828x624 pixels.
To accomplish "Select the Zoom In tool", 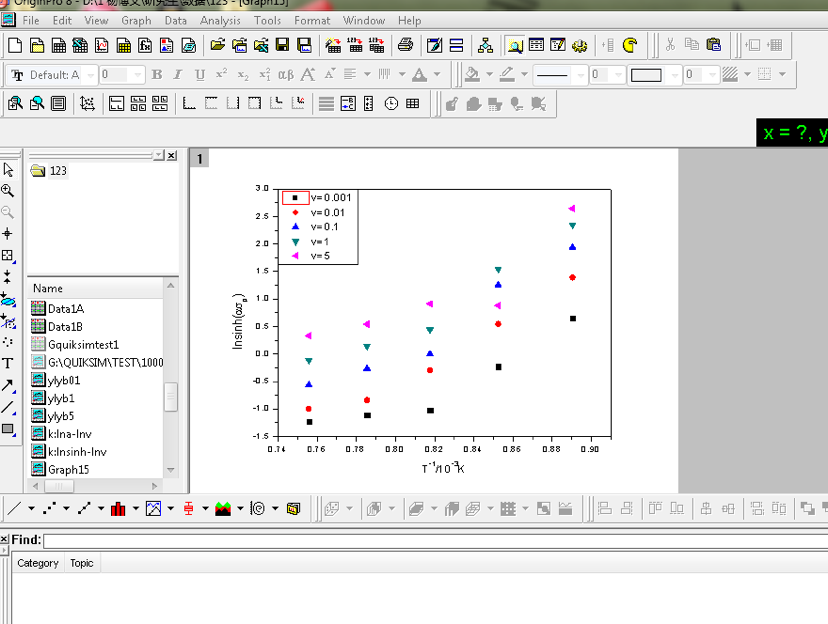I will (8, 190).
